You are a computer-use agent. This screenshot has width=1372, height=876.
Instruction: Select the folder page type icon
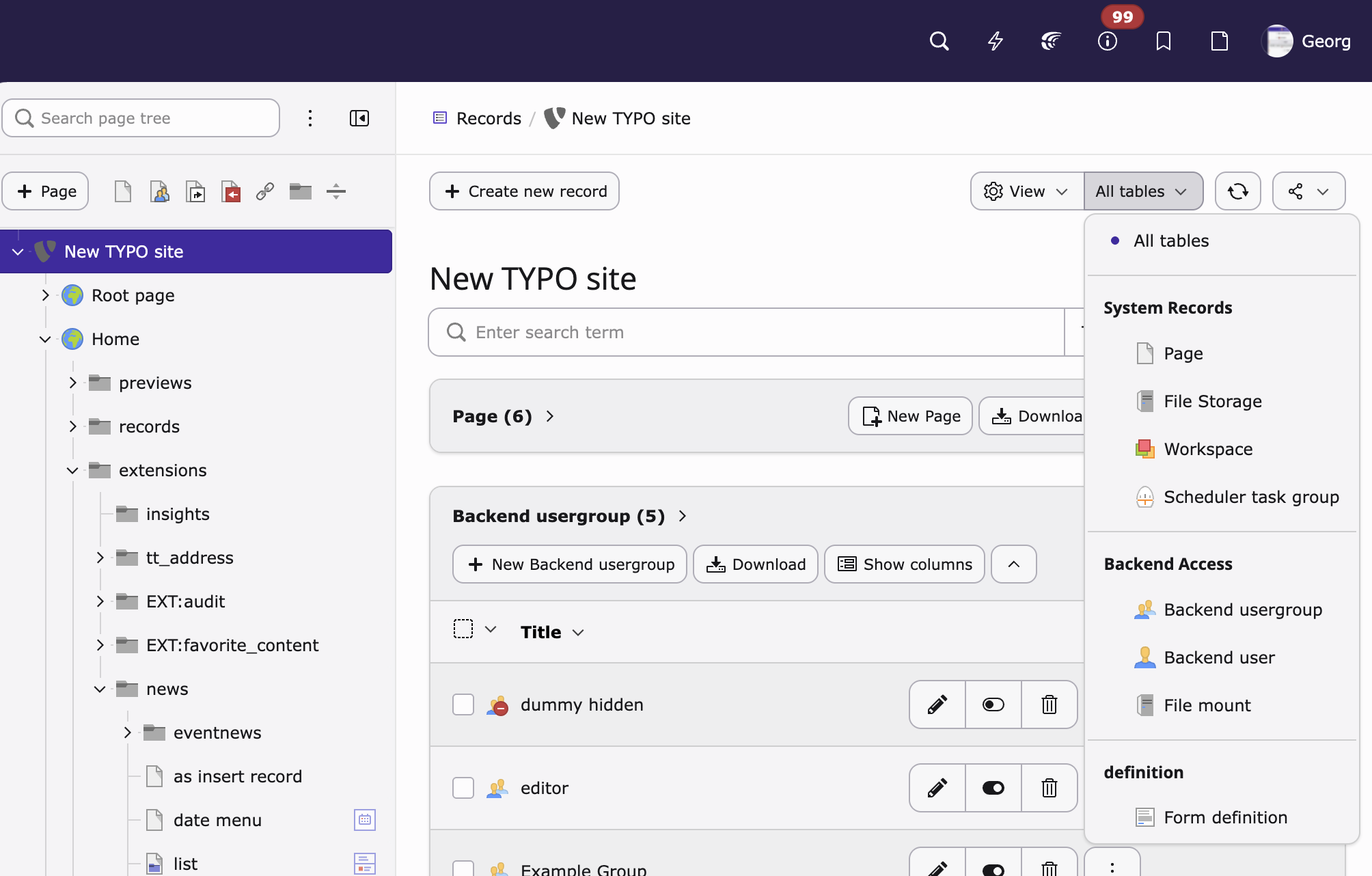[x=301, y=191]
